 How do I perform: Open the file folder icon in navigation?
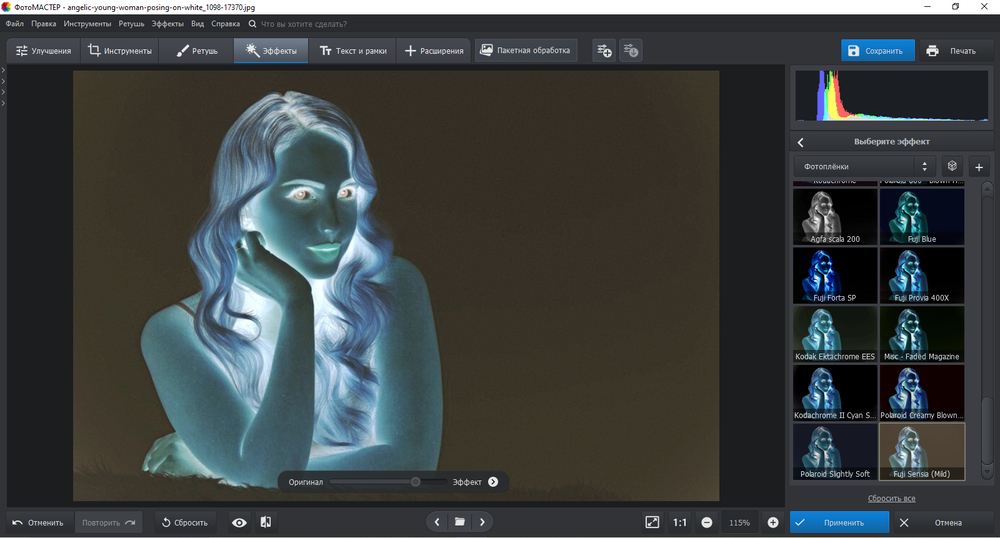(460, 522)
